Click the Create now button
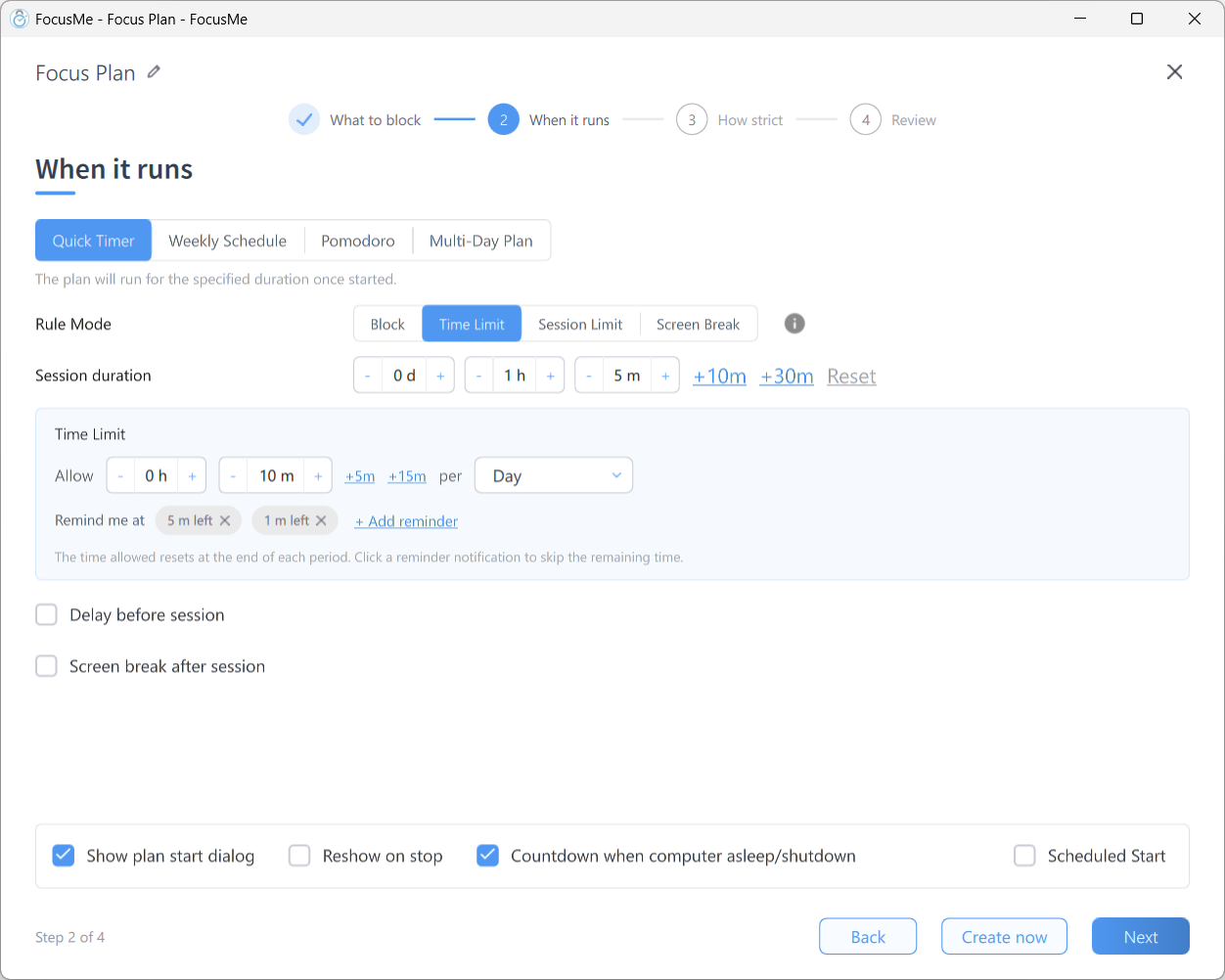Viewport: 1225px width, 980px height. tap(1004, 936)
